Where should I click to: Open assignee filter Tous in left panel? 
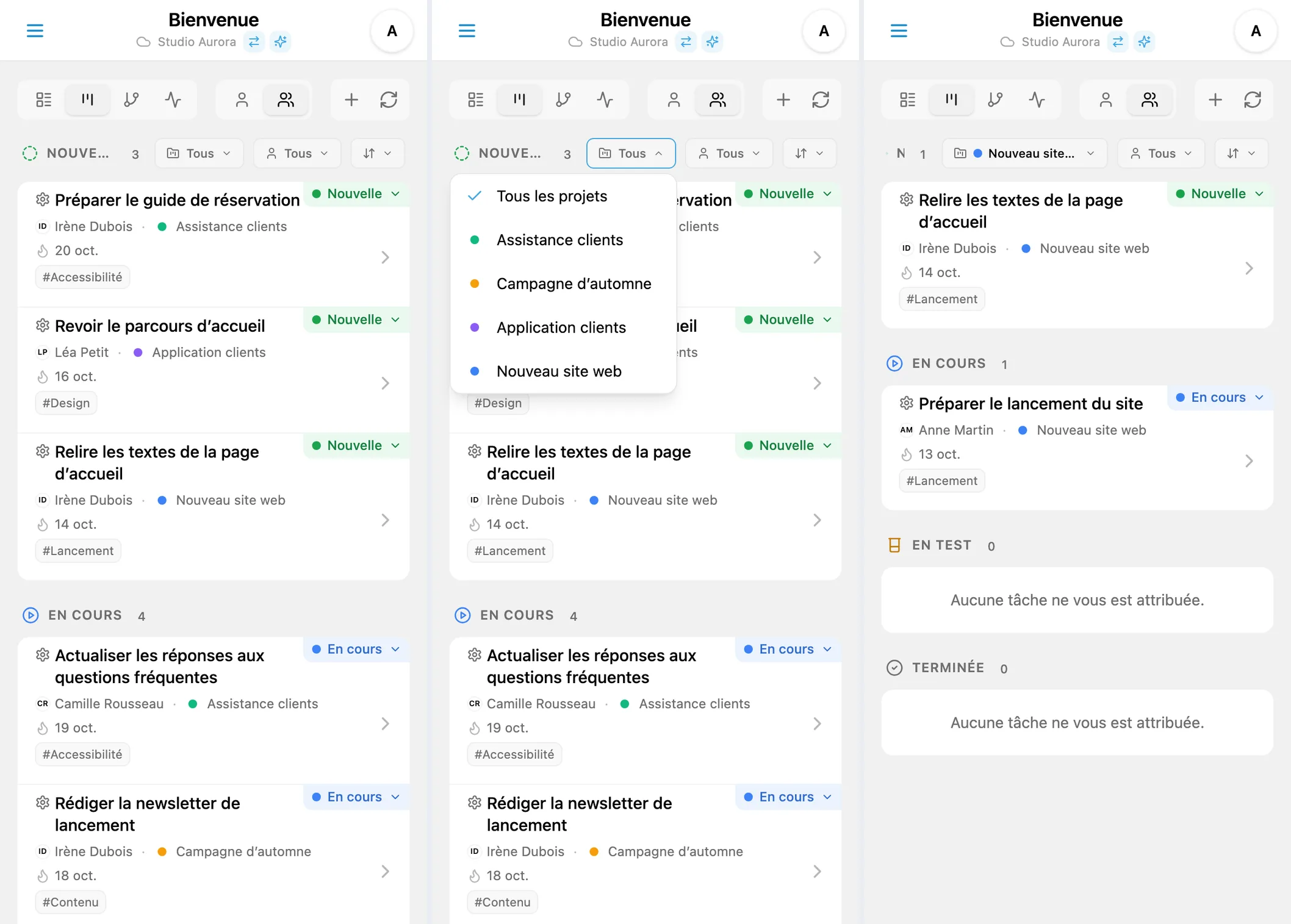coord(297,153)
